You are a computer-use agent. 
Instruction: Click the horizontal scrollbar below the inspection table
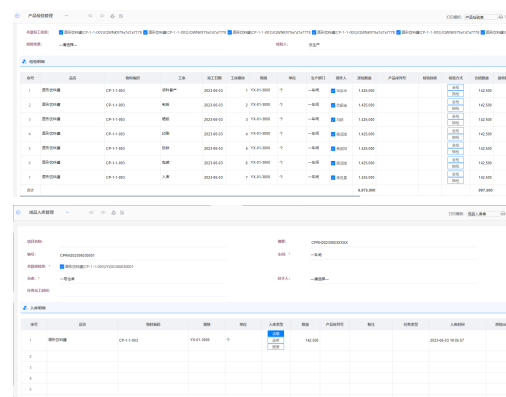pyautogui.click(x=190, y=196)
